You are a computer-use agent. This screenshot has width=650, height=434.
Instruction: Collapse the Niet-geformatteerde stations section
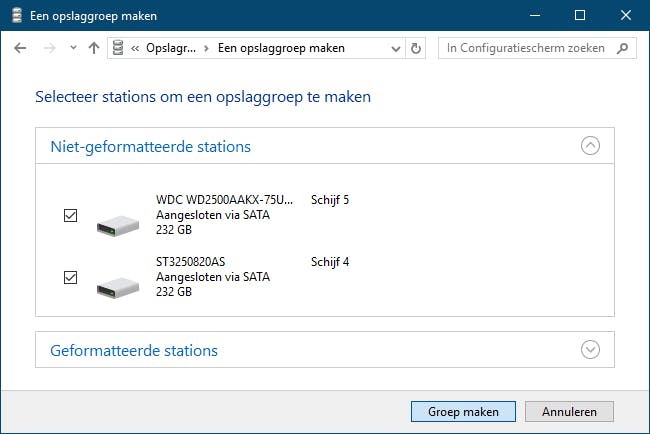point(590,146)
